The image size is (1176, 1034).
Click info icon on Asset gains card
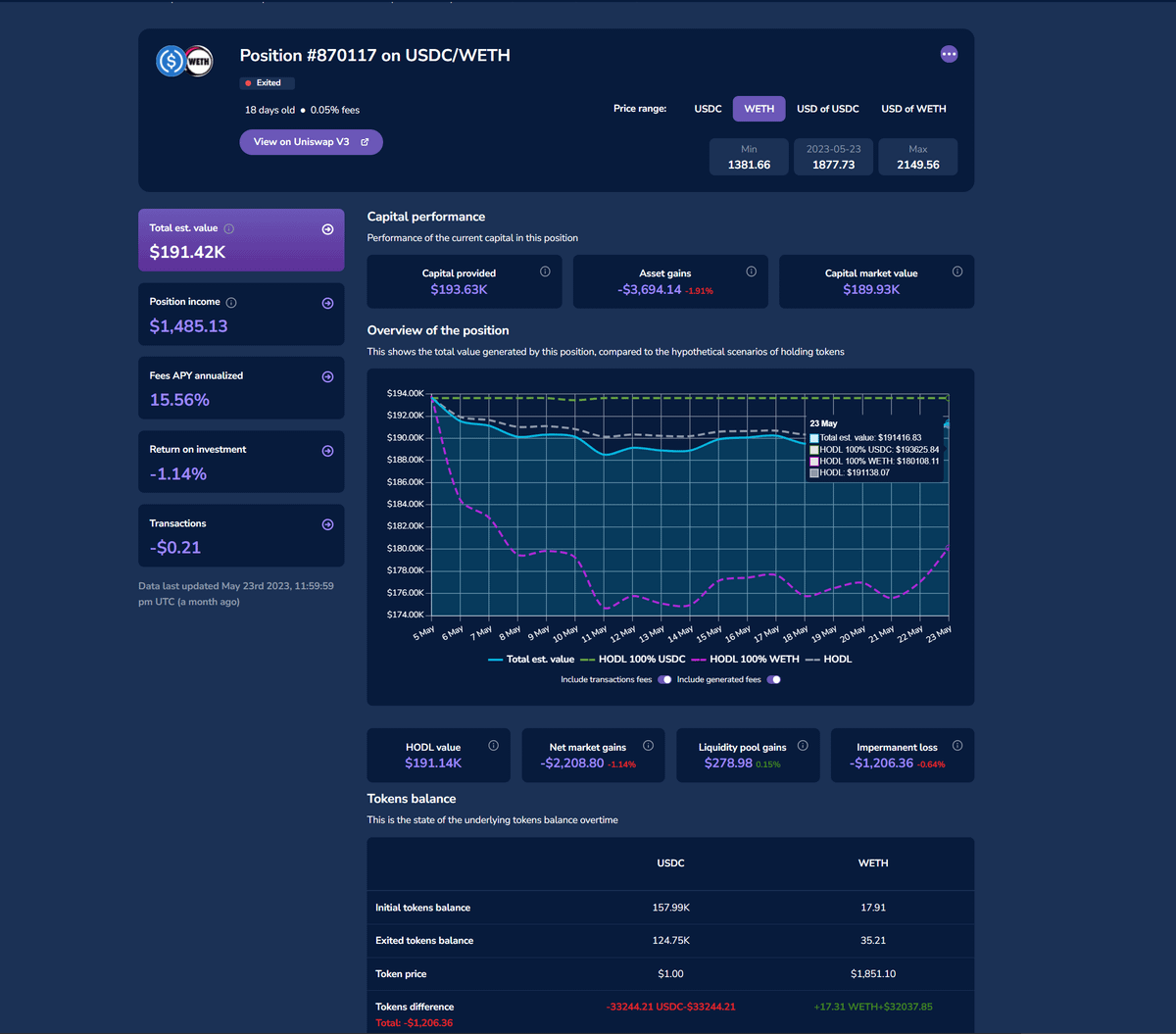click(751, 271)
